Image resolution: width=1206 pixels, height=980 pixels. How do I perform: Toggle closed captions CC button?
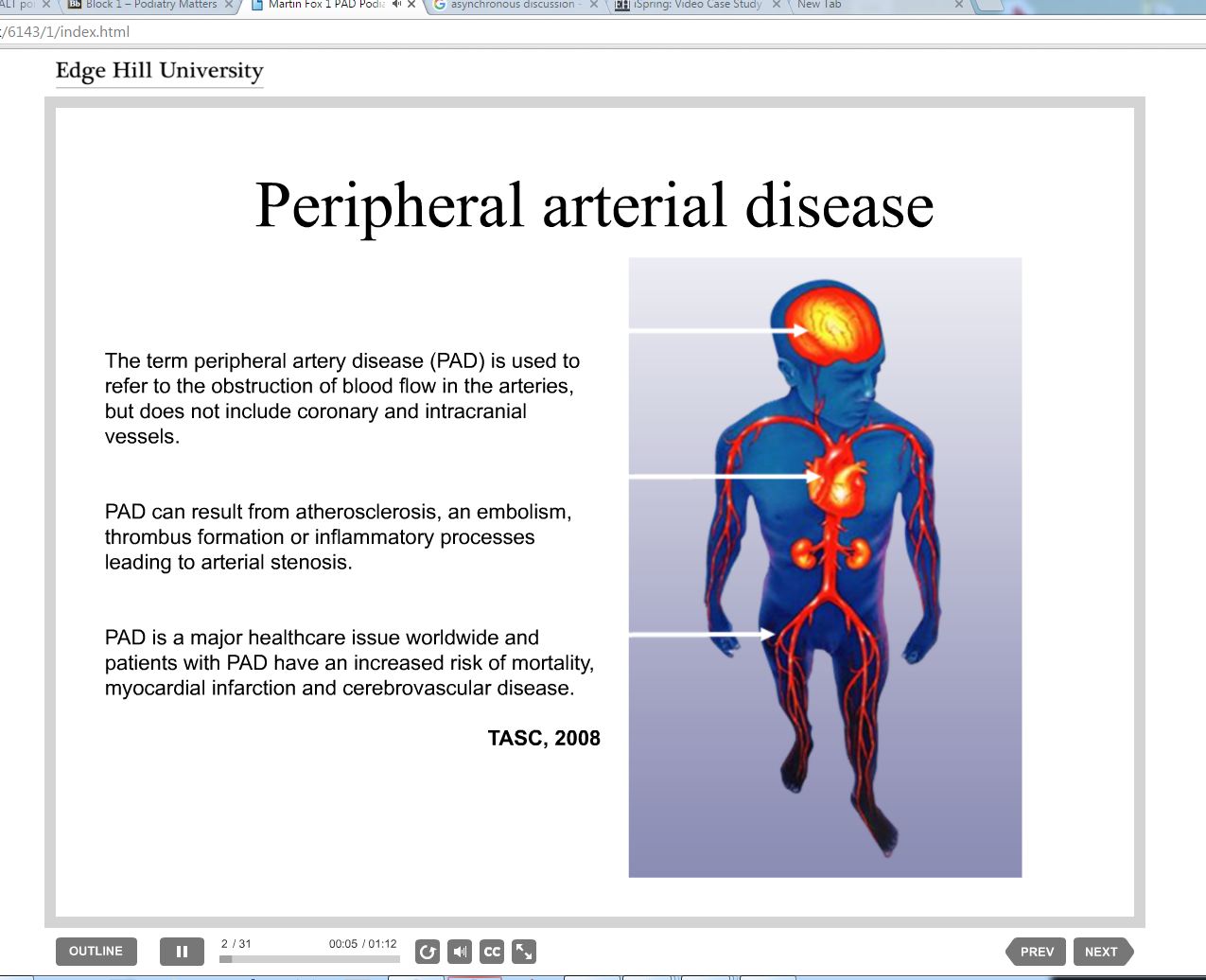click(x=492, y=952)
